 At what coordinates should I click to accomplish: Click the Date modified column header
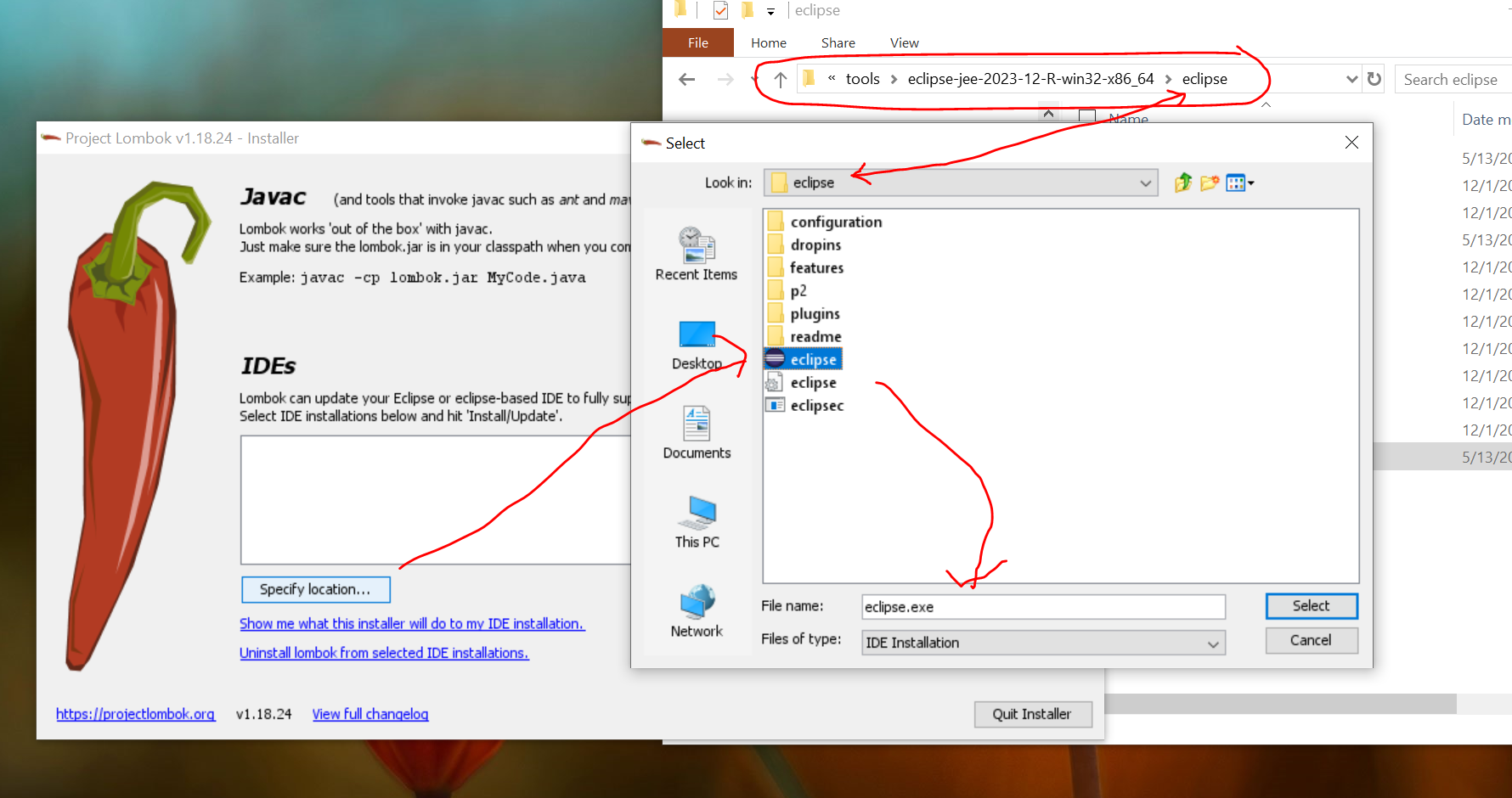1486,120
